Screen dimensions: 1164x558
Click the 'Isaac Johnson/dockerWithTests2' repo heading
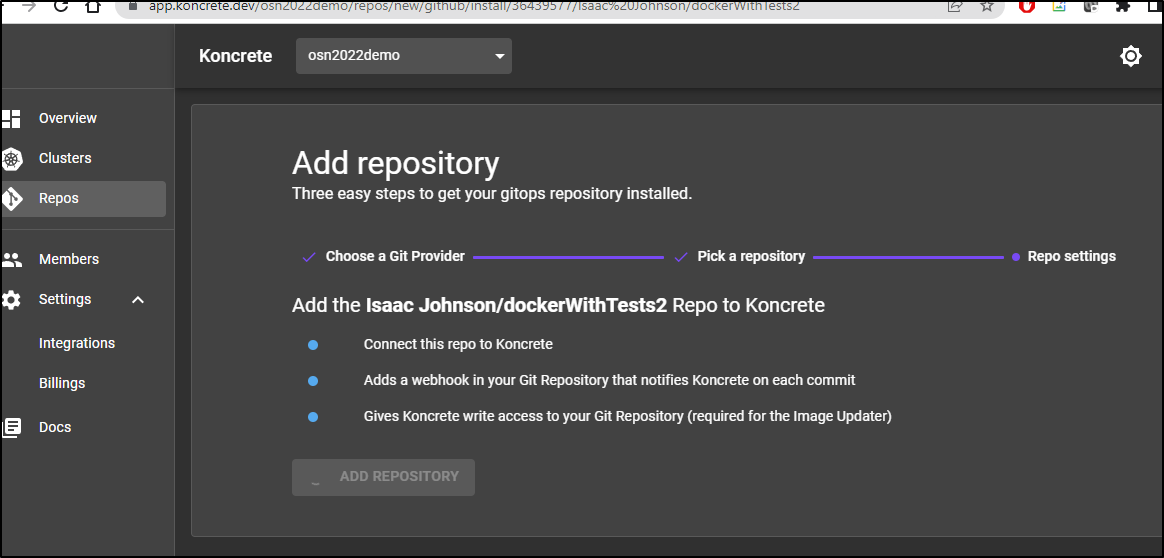[516, 305]
